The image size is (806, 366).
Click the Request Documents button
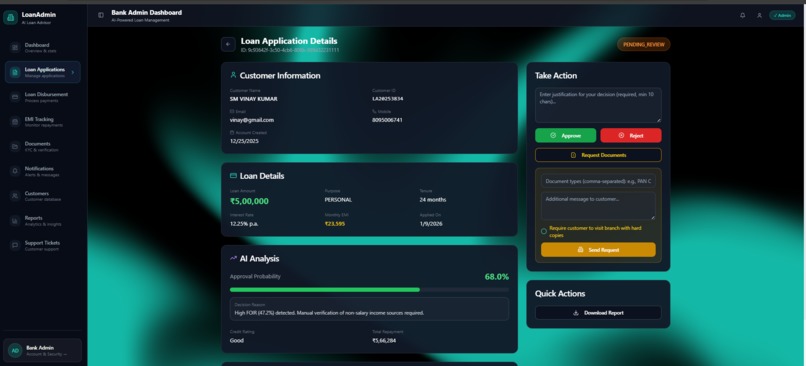(598, 155)
